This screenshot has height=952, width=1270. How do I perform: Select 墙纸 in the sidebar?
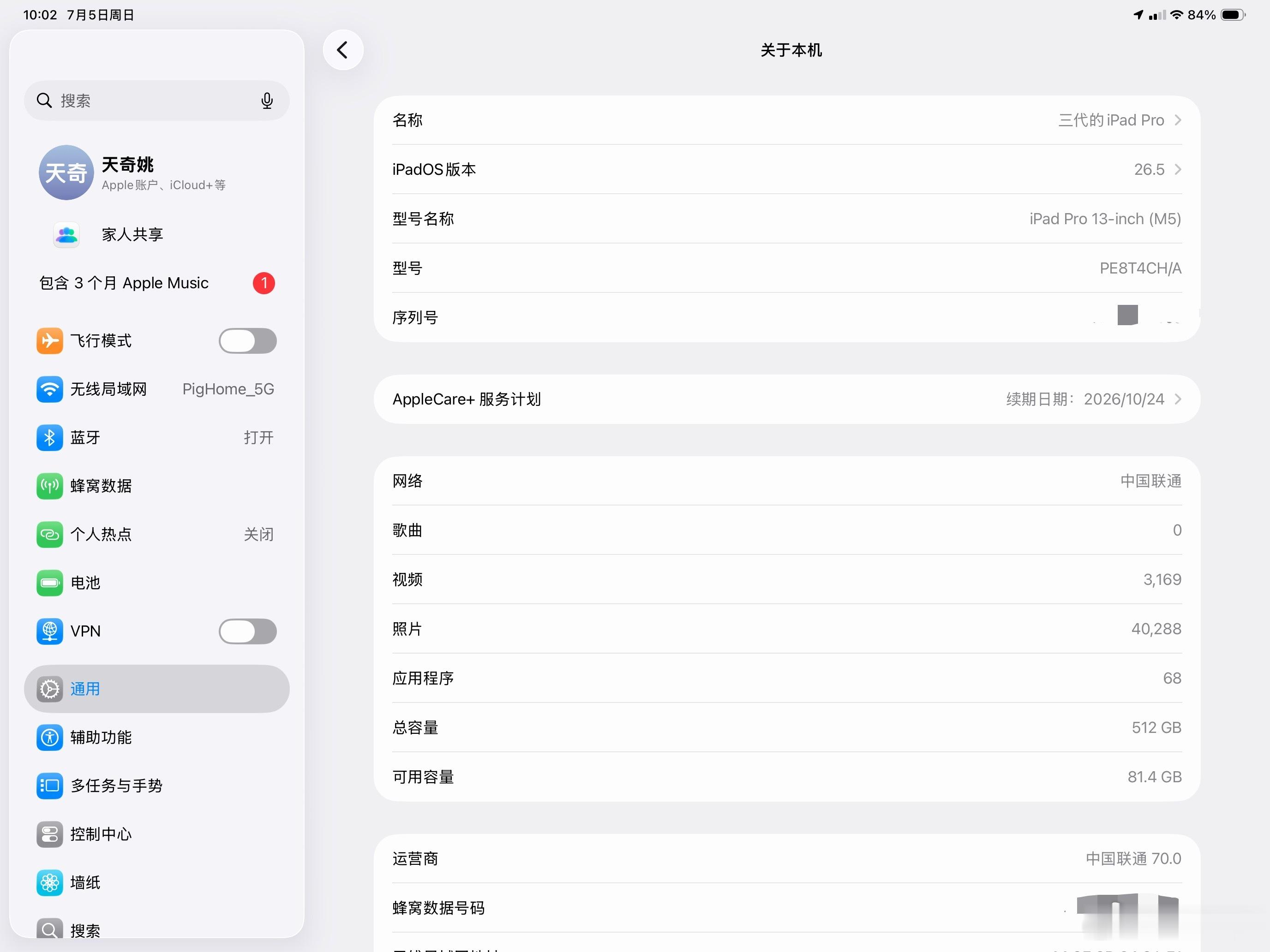pos(157,882)
